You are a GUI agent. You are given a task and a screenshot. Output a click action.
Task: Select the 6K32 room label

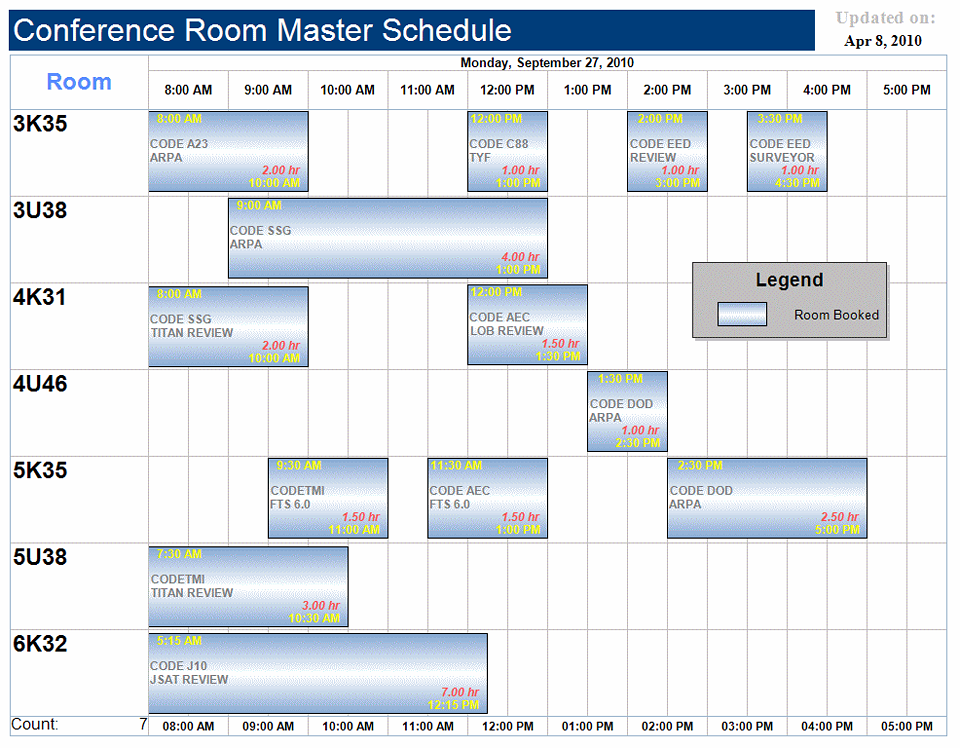(x=41, y=644)
